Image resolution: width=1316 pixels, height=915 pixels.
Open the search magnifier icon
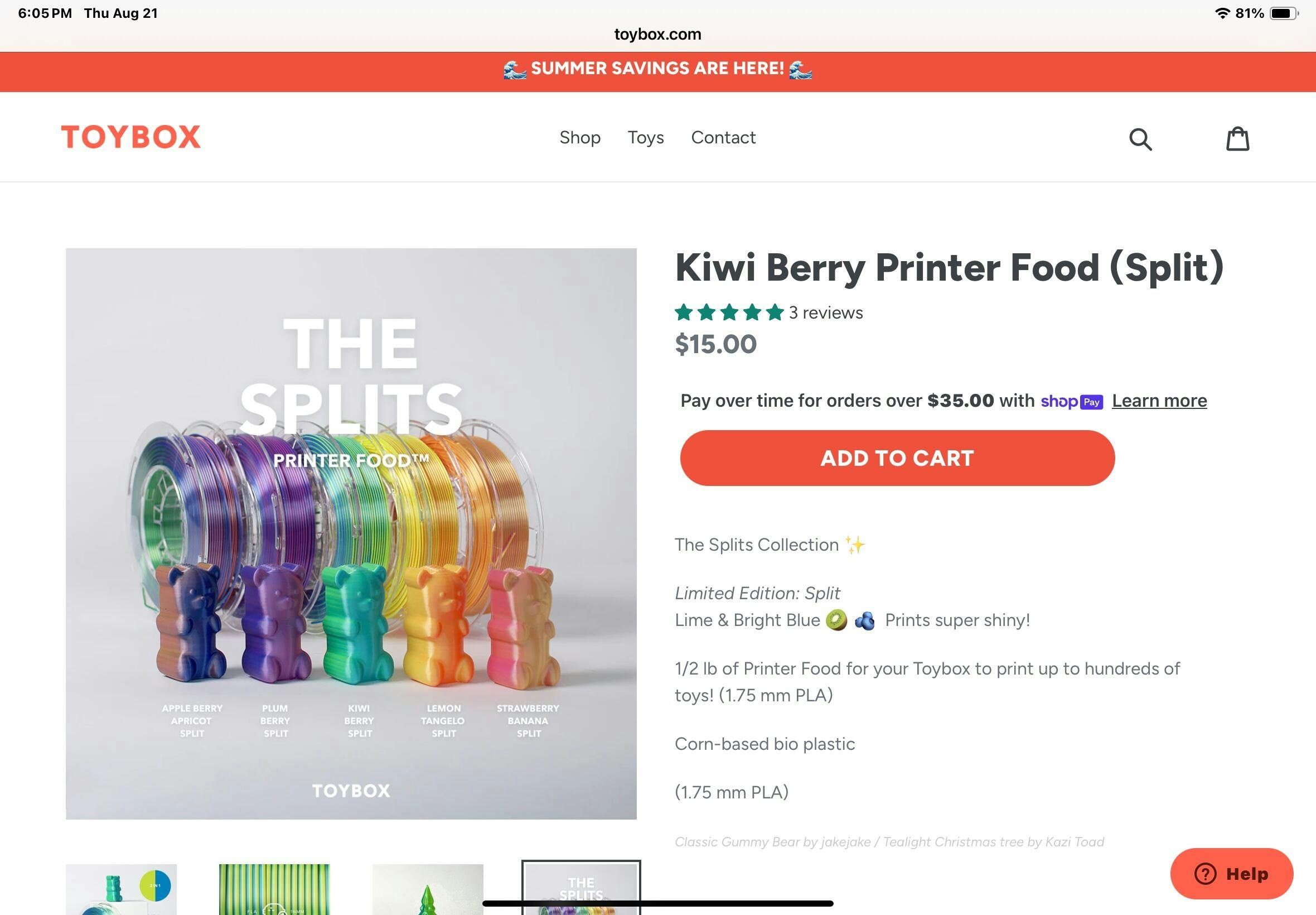coord(1140,139)
